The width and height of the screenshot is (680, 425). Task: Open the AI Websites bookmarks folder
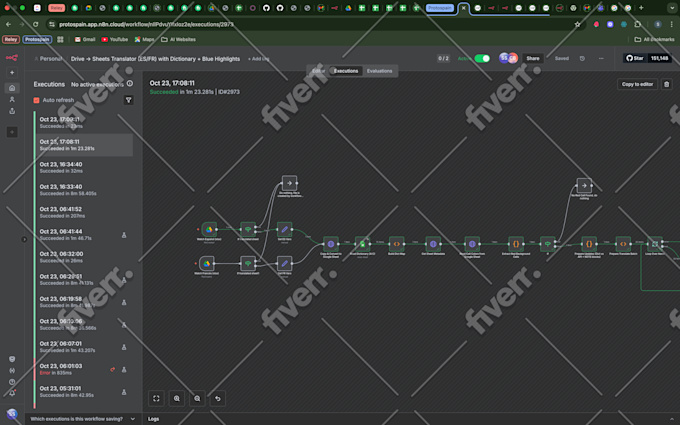178,39
